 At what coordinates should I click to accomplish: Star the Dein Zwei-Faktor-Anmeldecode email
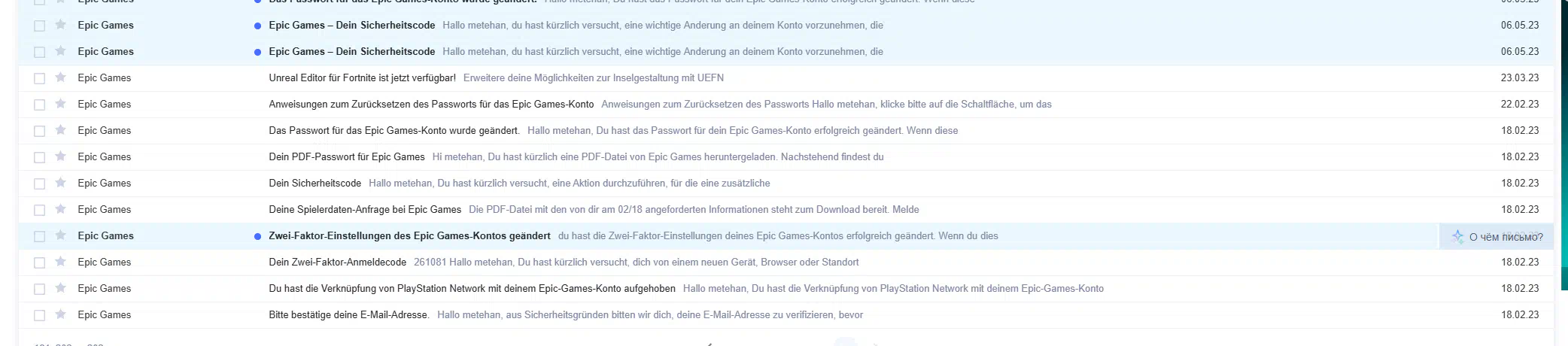tap(61, 262)
